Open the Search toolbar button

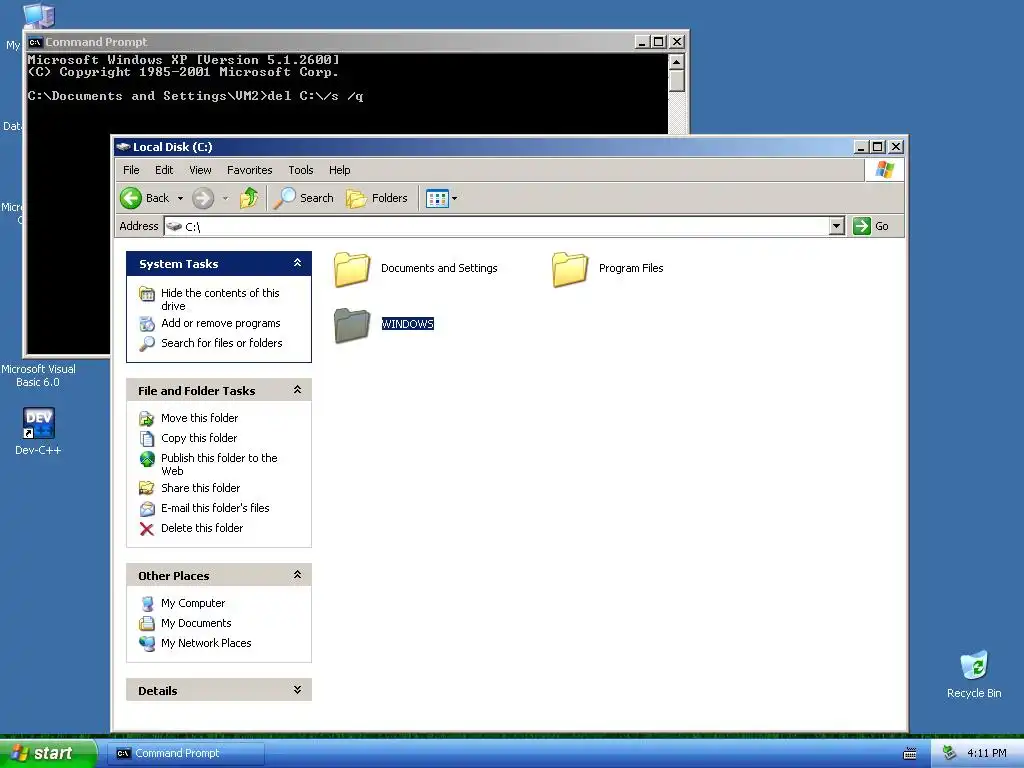coord(304,198)
